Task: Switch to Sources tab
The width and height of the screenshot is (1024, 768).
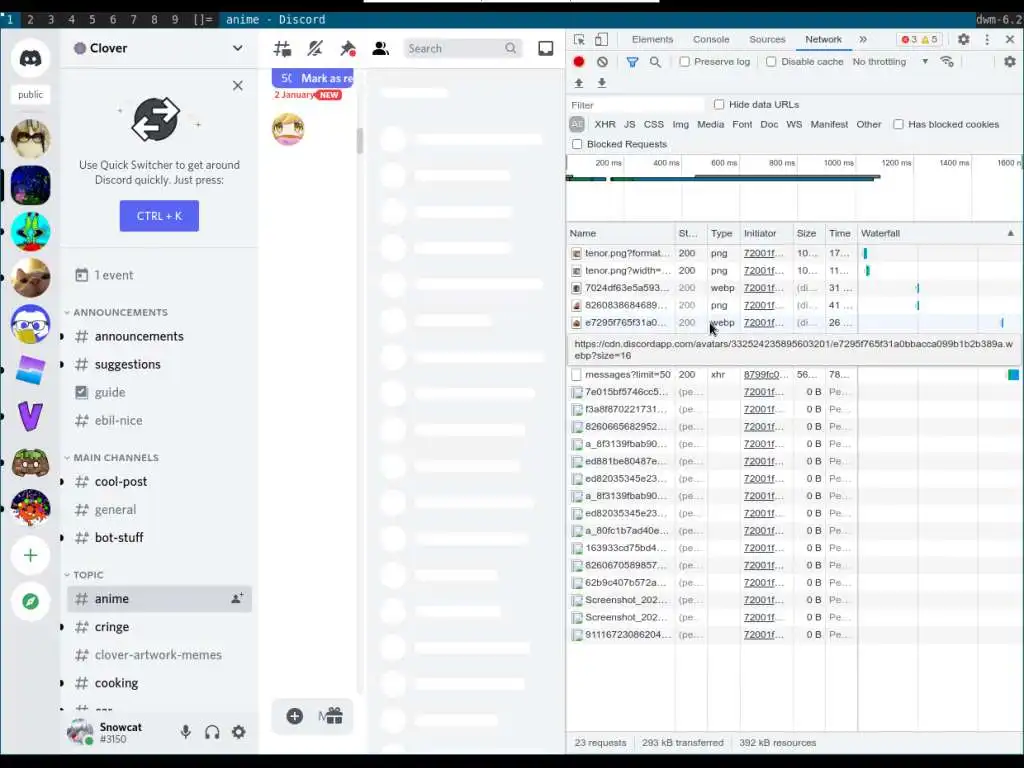Action: click(x=767, y=39)
